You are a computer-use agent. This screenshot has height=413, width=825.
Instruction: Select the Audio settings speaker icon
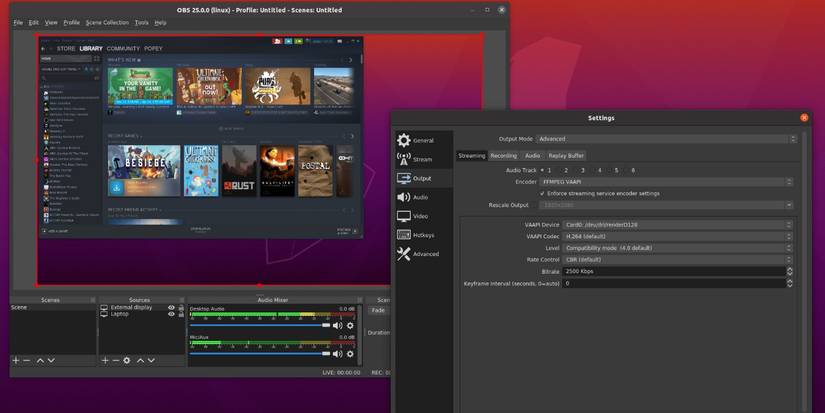404,197
